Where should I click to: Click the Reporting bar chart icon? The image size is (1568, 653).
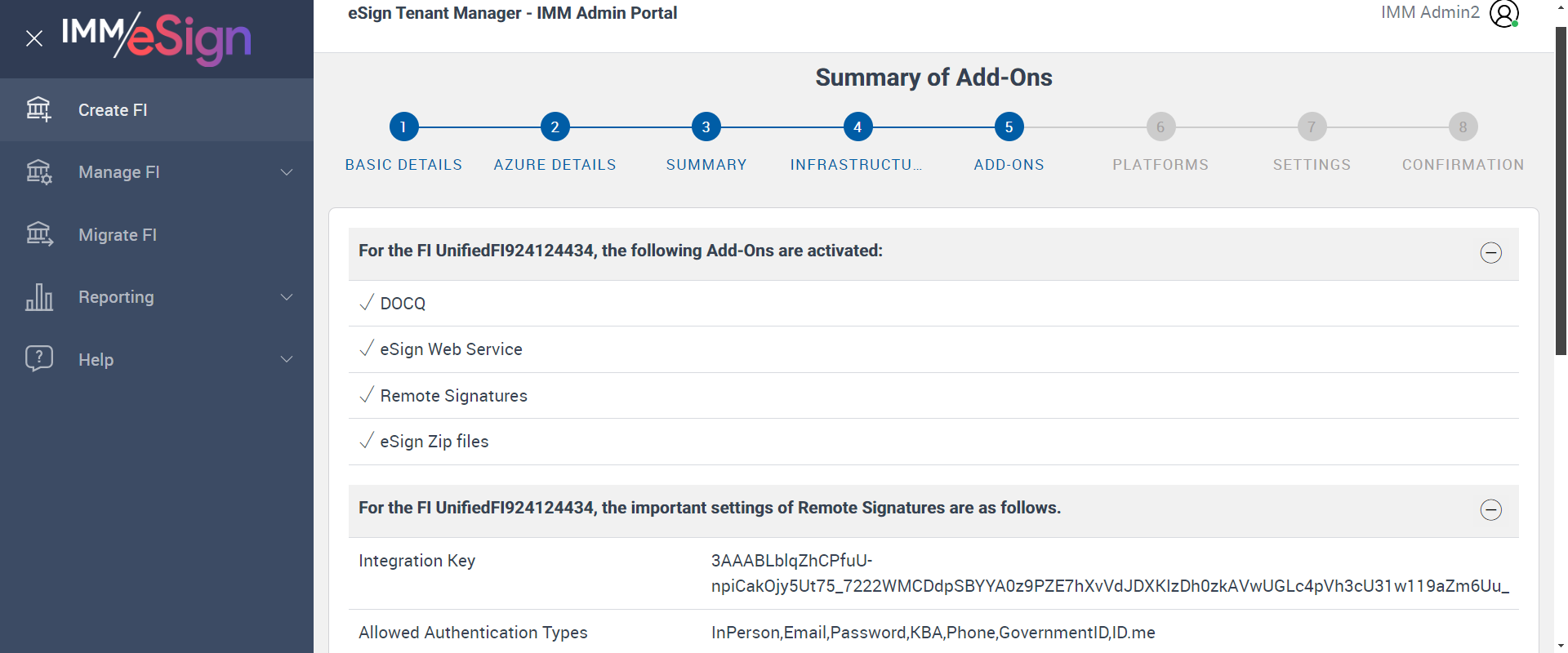(38, 297)
